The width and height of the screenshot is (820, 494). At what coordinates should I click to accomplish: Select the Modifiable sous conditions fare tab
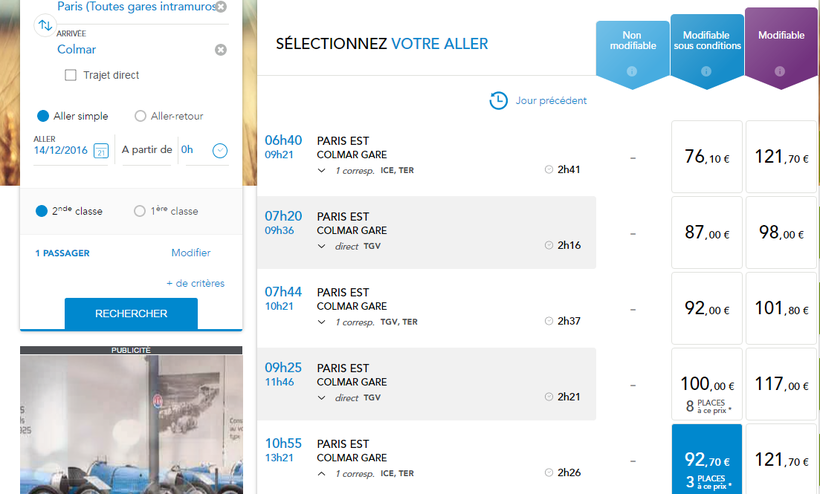point(707,40)
